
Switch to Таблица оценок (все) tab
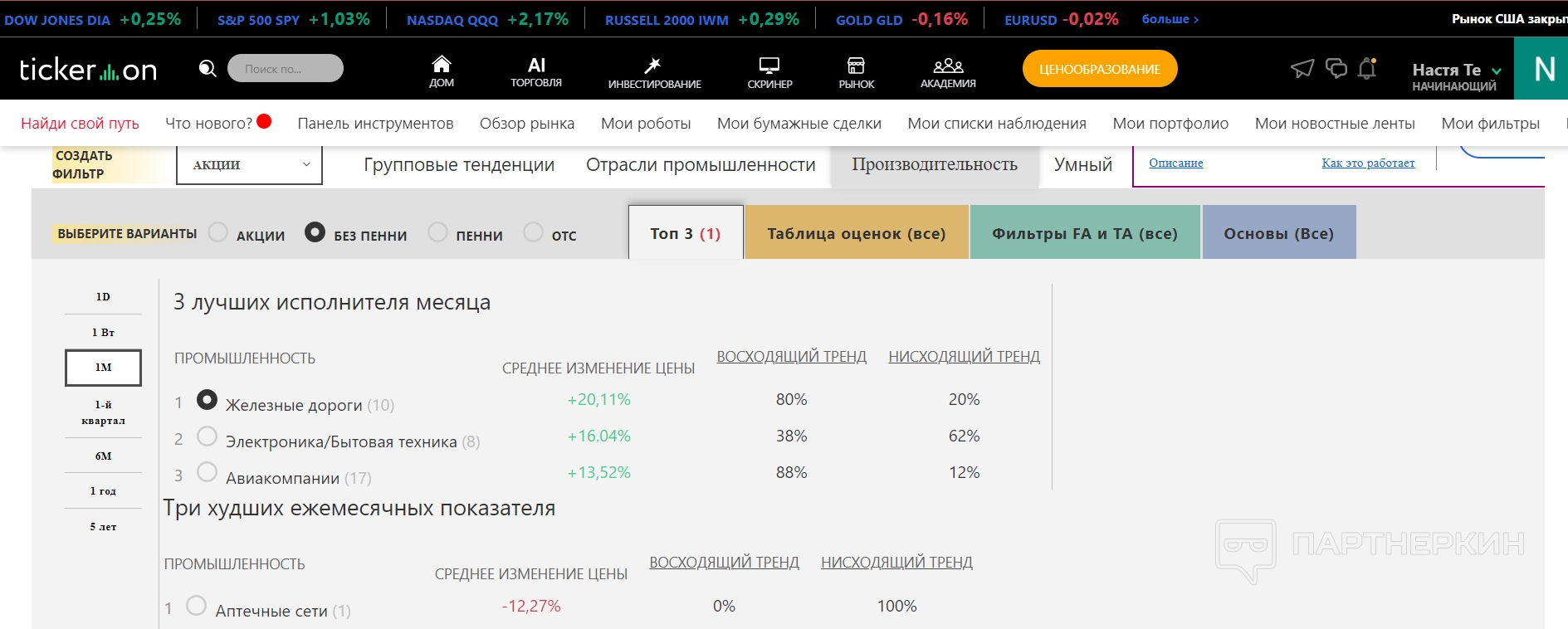(x=856, y=233)
